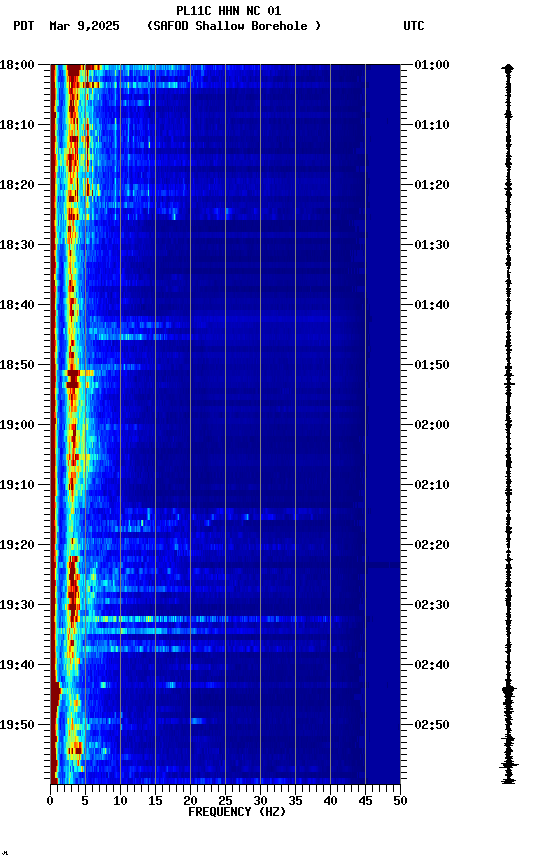The width and height of the screenshot is (552, 864).
Task: Click the "5" frequency axis tick label
Action: click(x=85, y=801)
